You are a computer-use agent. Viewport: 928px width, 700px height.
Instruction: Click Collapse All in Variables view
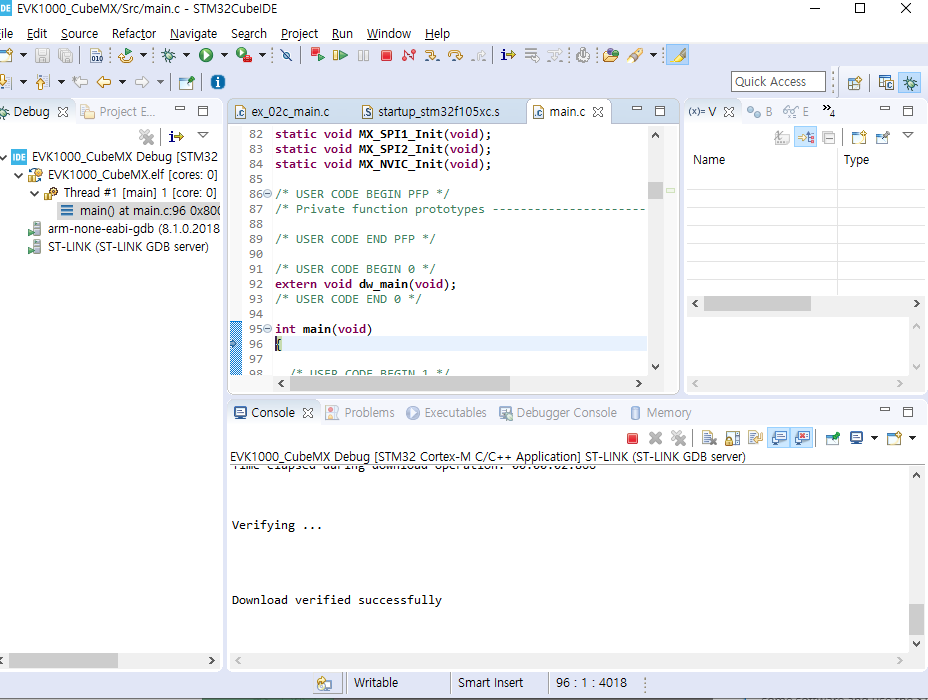click(829, 138)
